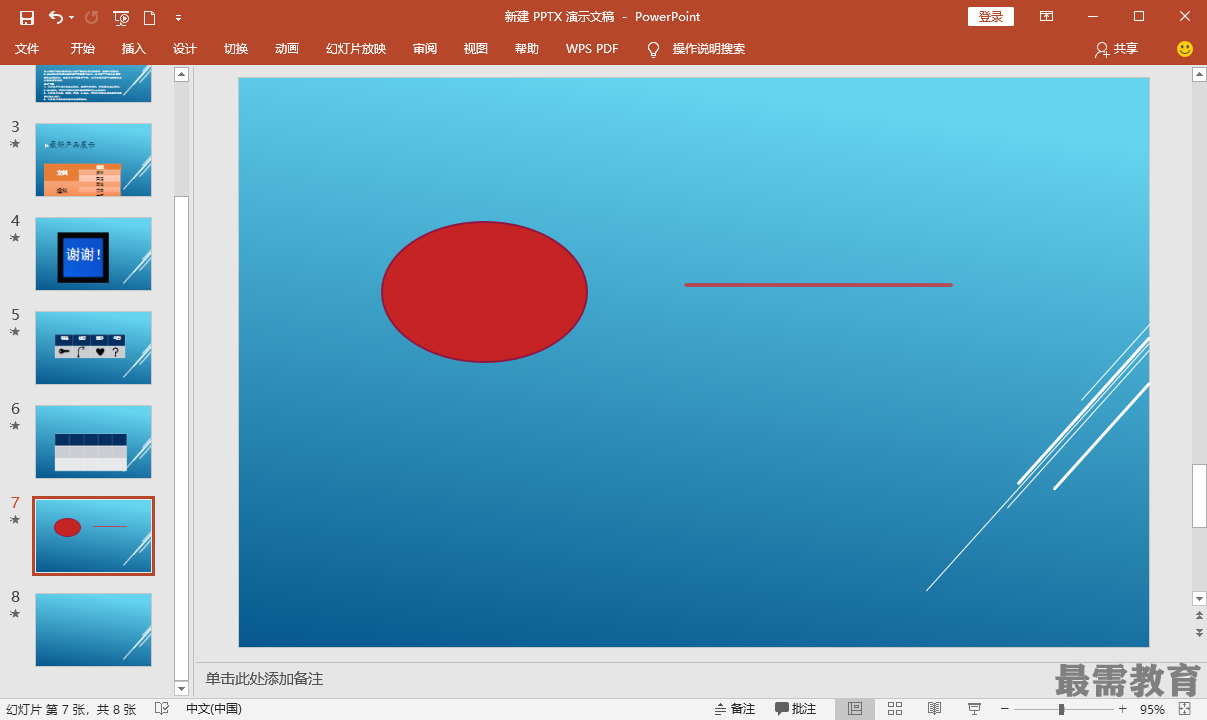The height and width of the screenshot is (720, 1207).
Task: Click the 95% zoom level
Action: tap(1152, 709)
